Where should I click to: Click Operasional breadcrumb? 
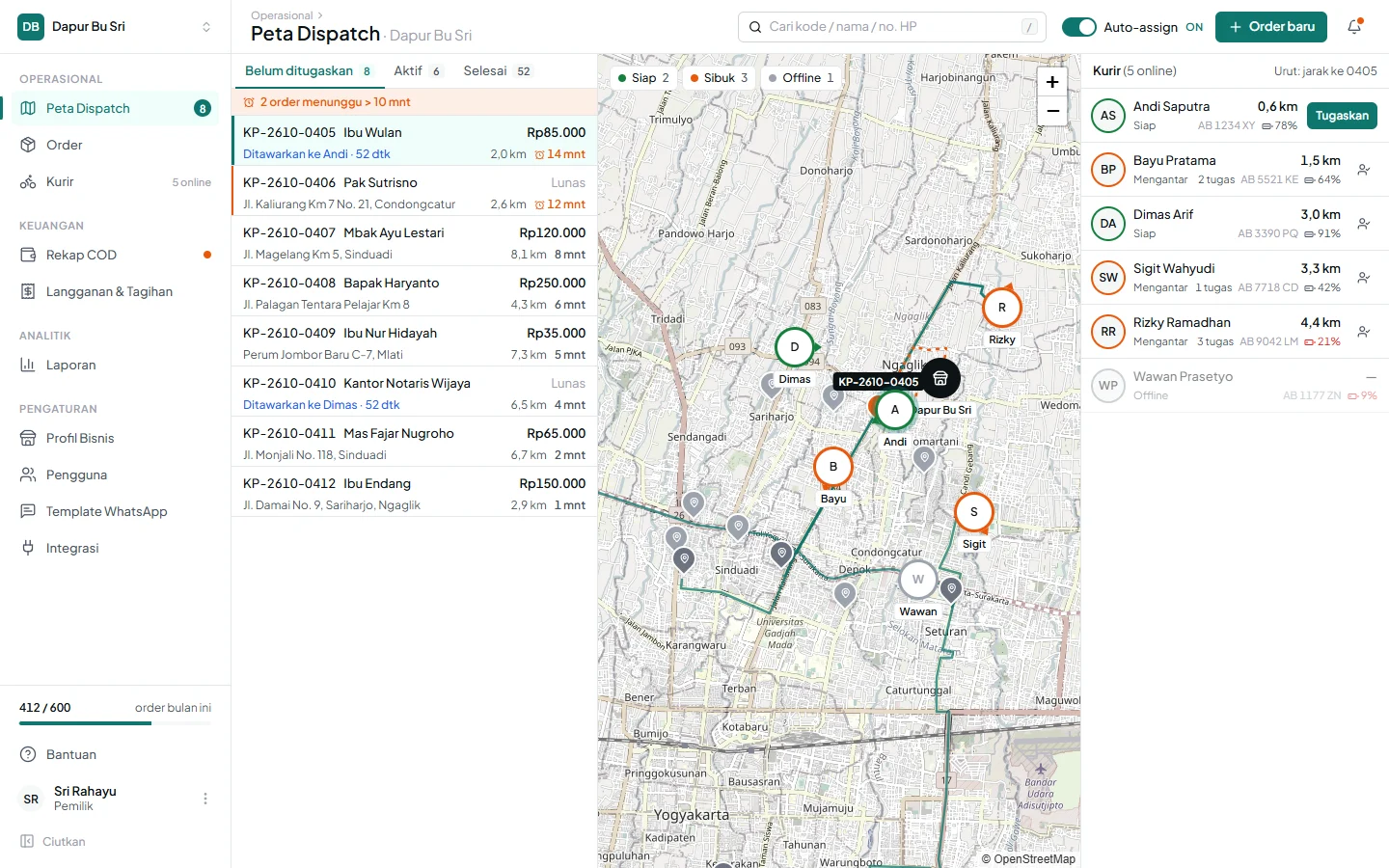(282, 15)
